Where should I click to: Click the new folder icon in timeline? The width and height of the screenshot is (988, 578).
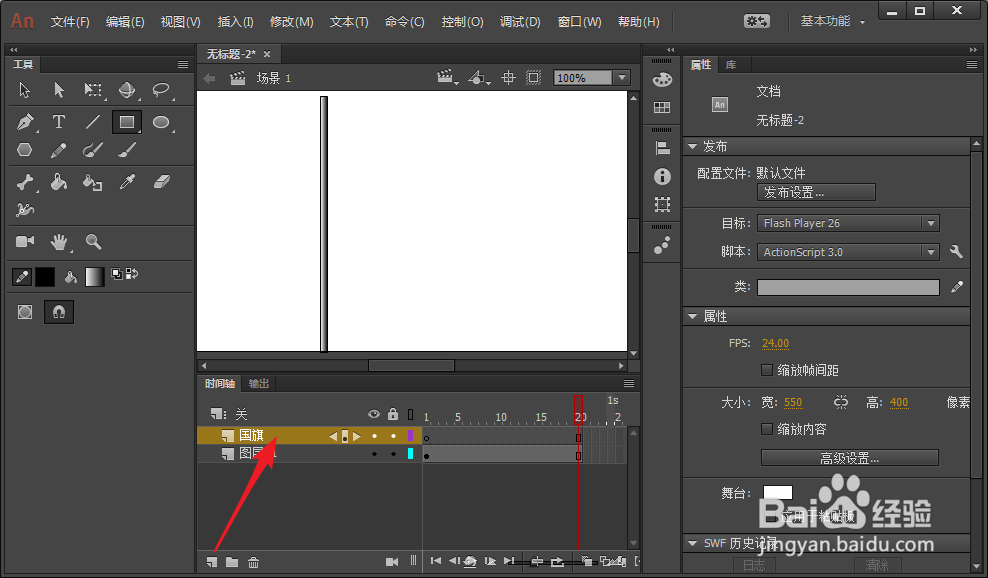[x=232, y=562]
